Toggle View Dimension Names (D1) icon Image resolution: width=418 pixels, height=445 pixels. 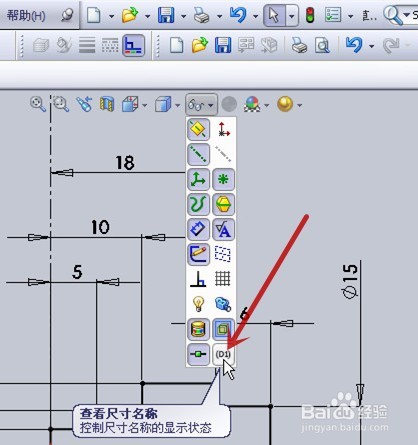click(x=223, y=354)
